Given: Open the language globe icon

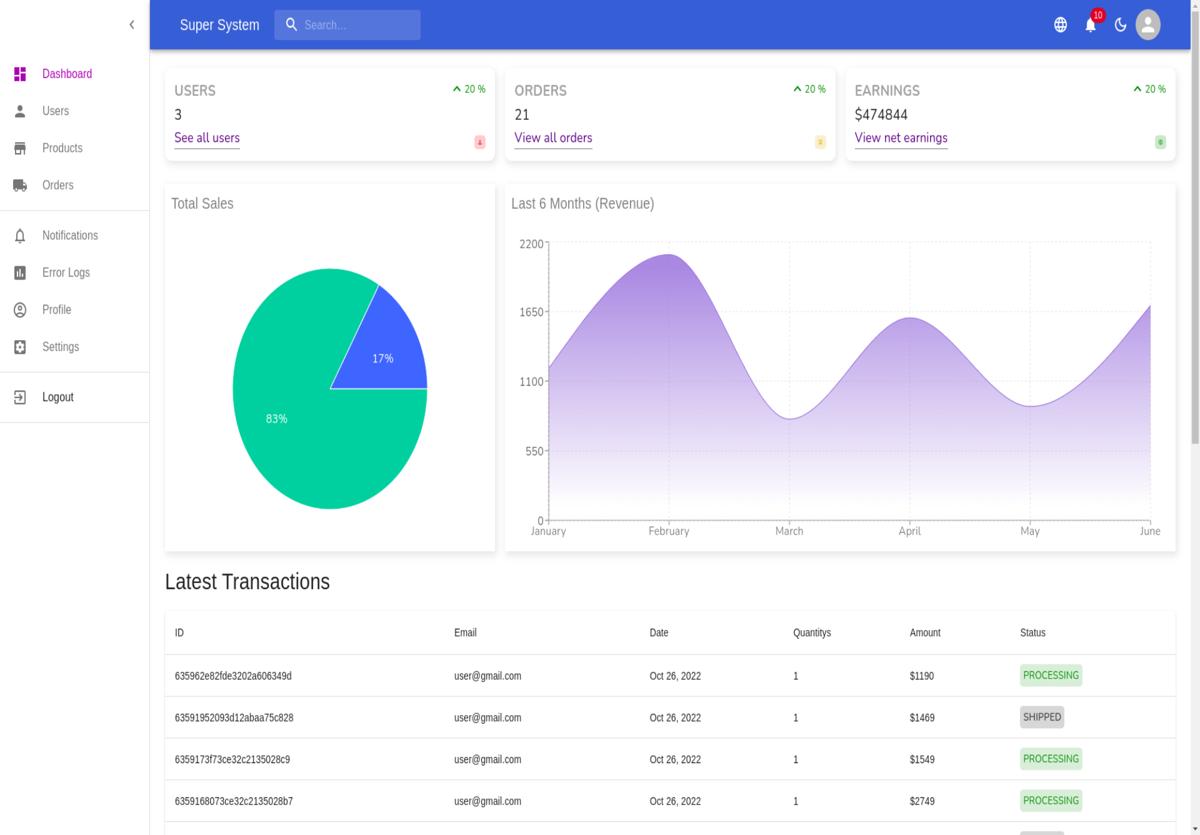Looking at the screenshot, I should 1060,25.
